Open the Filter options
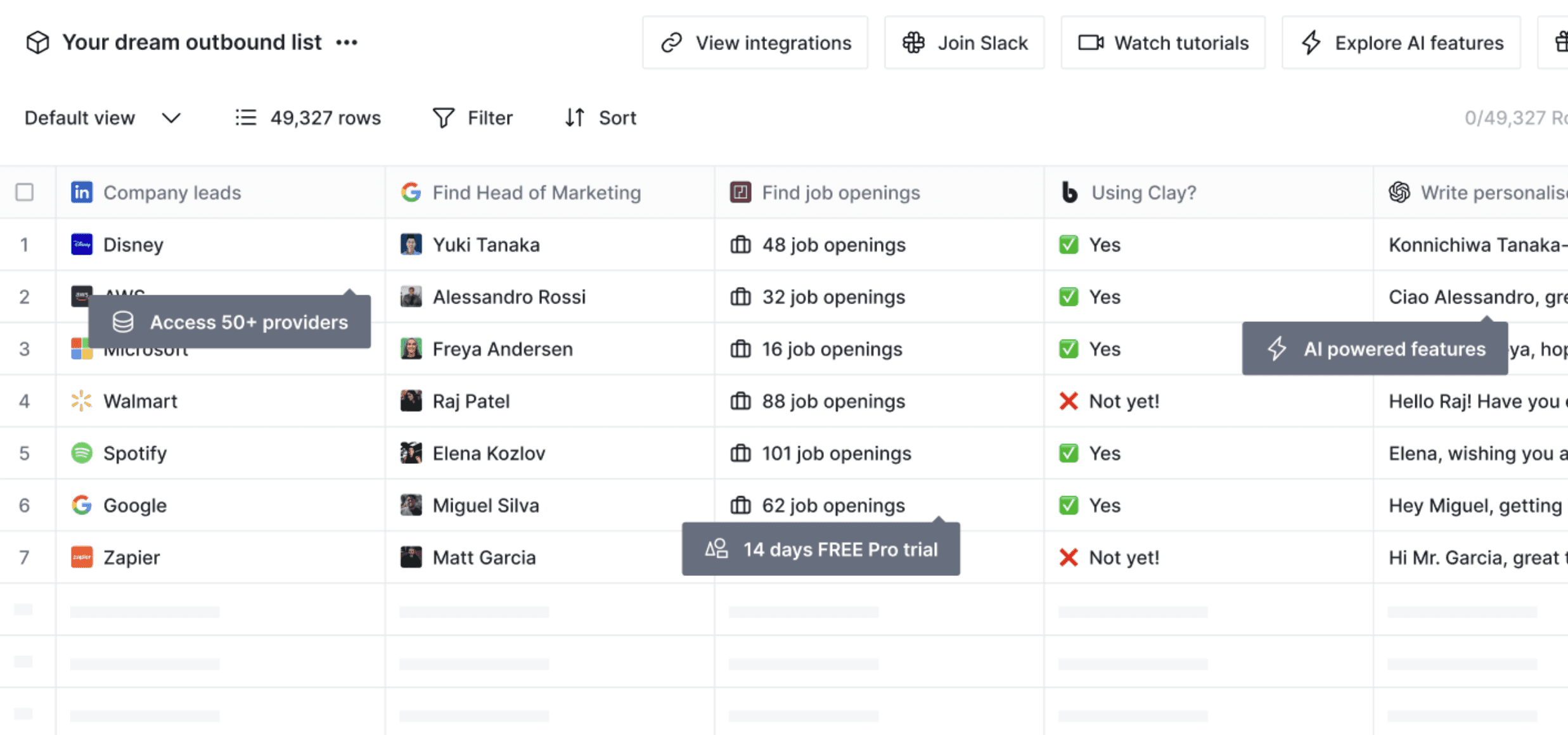The height and width of the screenshot is (735, 1568). 472,118
